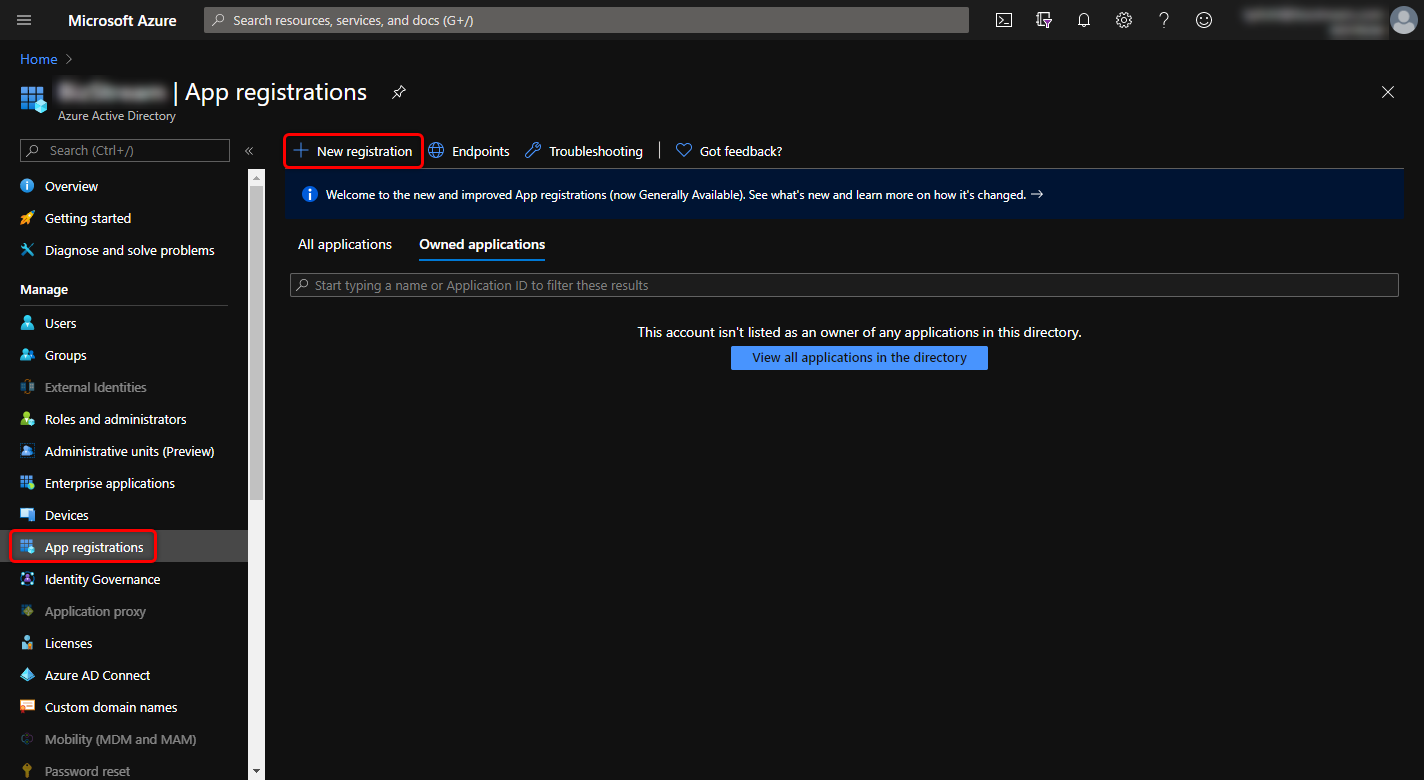Click the External Identities icon
Viewport: 1424px width, 780px height.
[x=27, y=387]
